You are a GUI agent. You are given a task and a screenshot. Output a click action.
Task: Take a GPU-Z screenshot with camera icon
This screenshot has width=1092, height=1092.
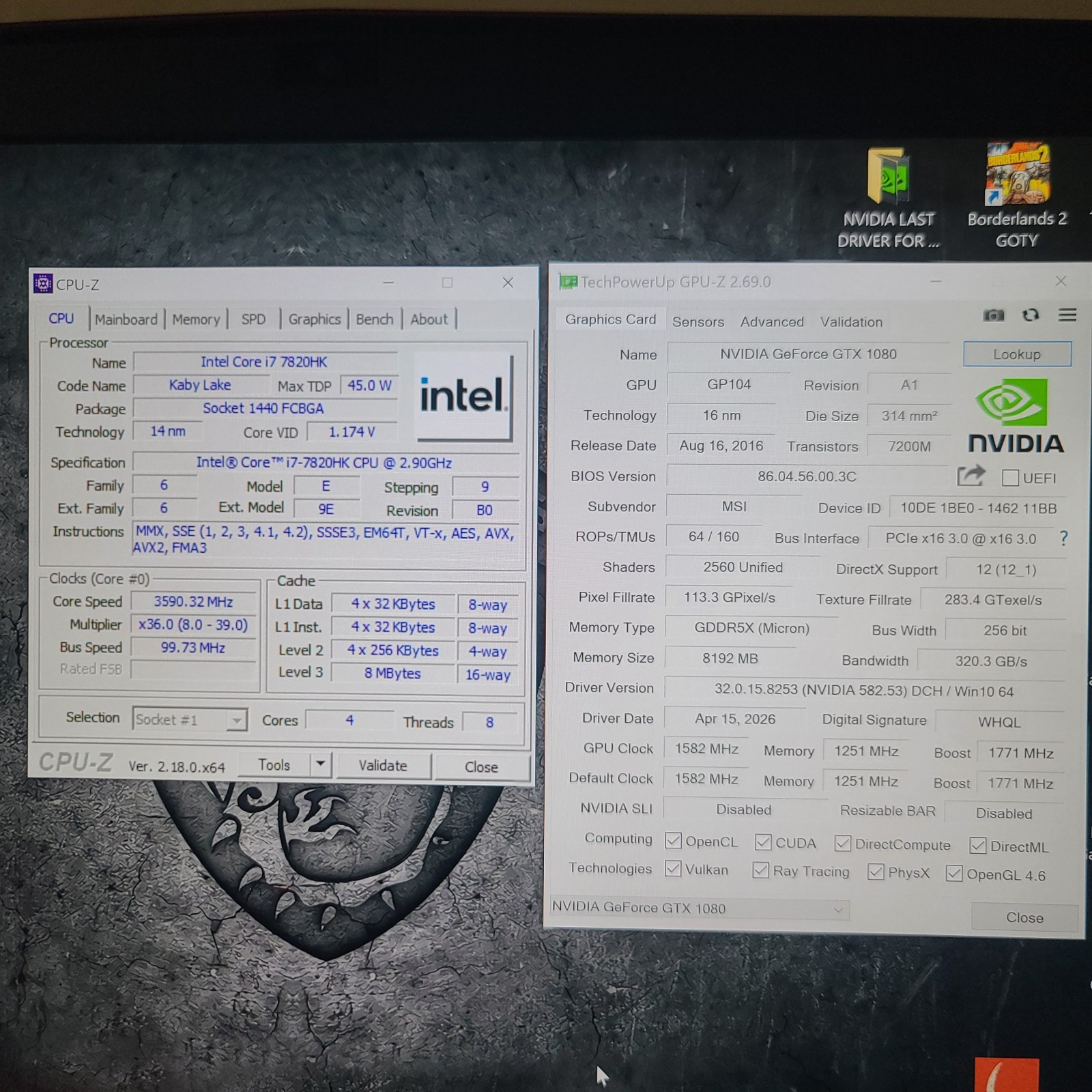pyautogui.click(x=994, y=315)
